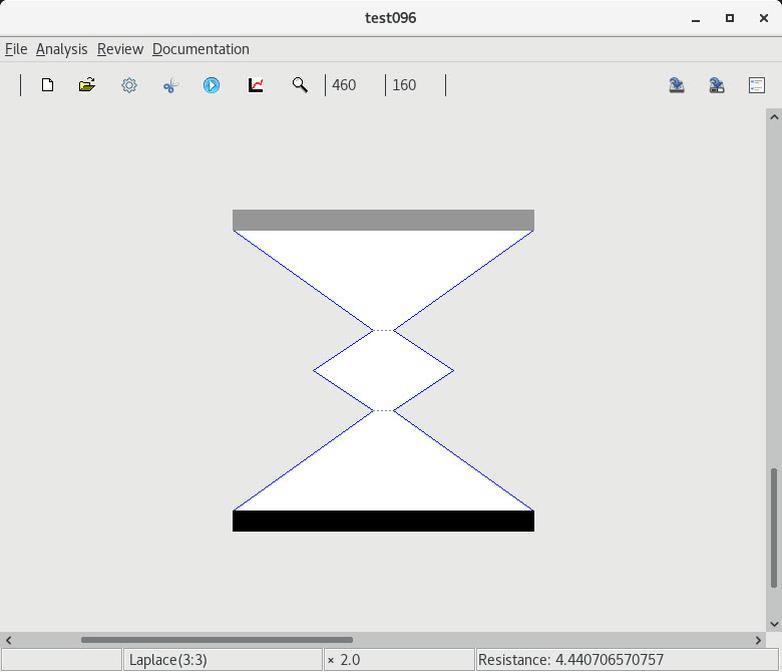The height and width of the screenshot is (672, 782).
Task: Click the second export icon on the right
Action: [717, 85]
